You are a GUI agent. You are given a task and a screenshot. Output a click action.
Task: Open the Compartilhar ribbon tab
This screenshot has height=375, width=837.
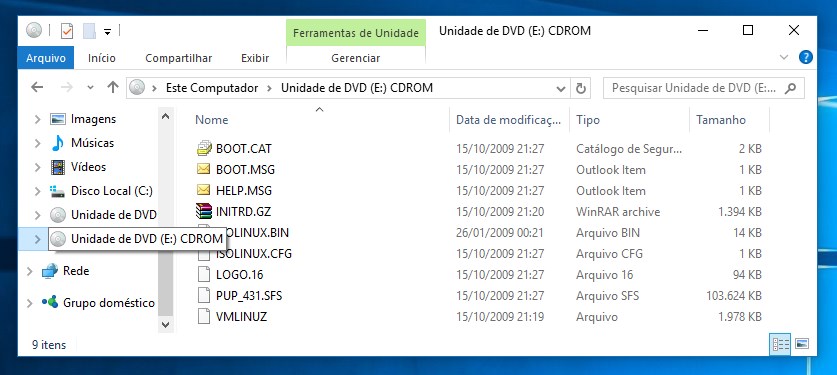tap(178, 58)
